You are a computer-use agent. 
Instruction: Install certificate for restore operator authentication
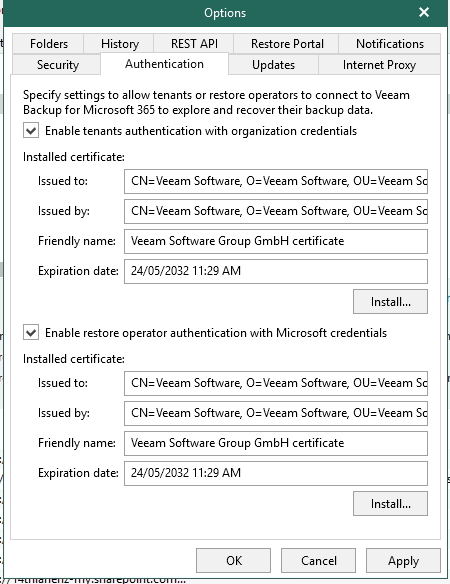pyautogui.click(x=390, y=504)
